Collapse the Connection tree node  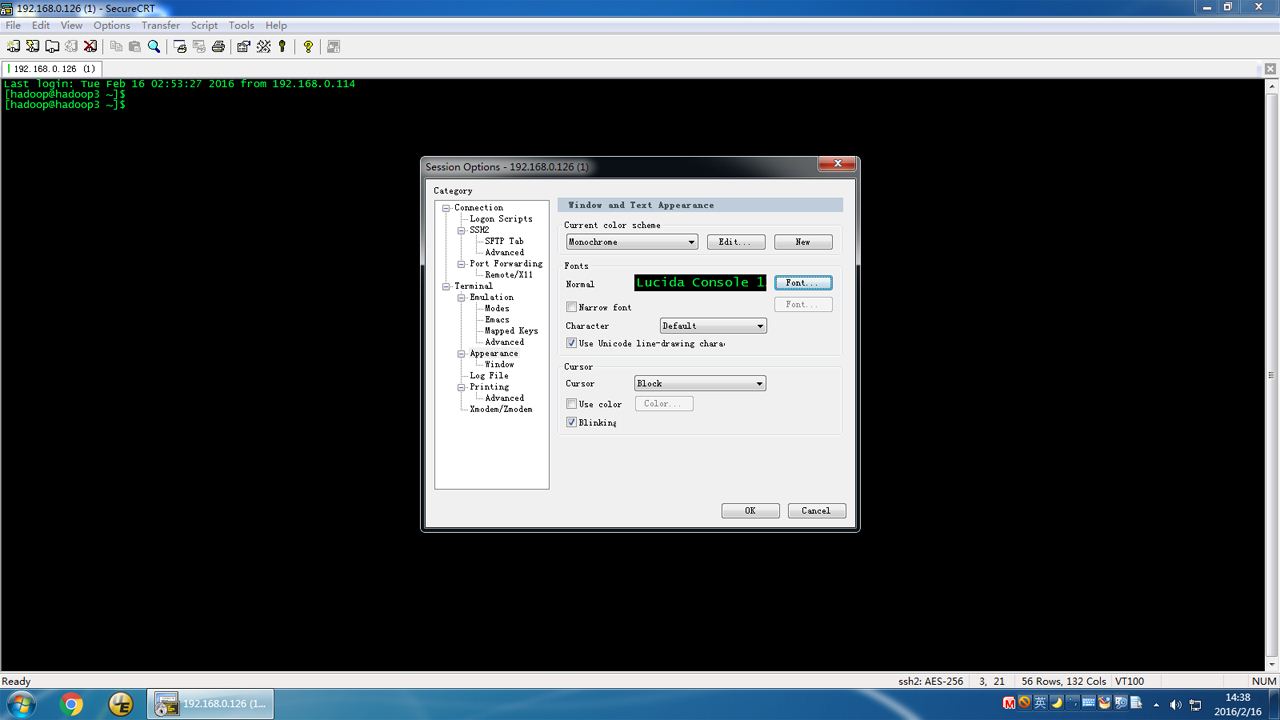click(446, 208)
